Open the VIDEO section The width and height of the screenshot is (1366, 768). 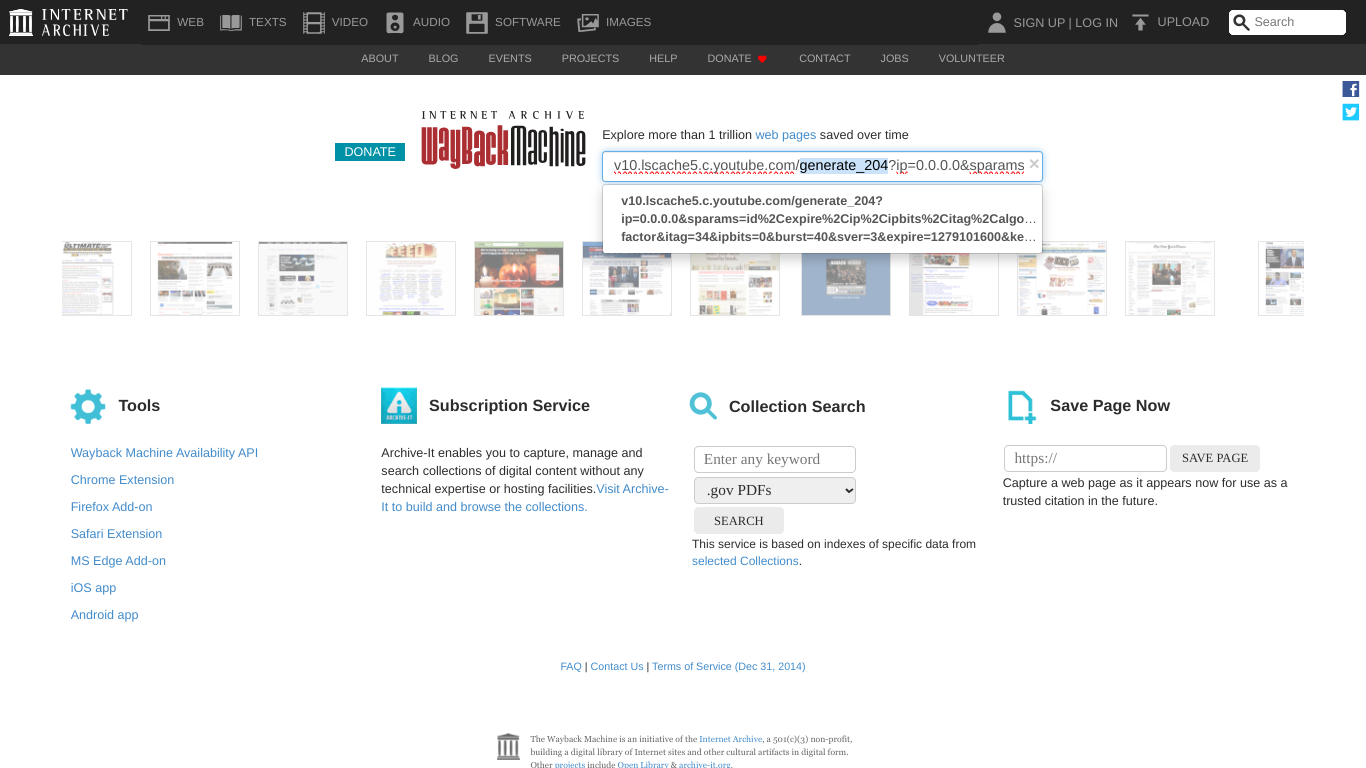(x=335, y=21)
